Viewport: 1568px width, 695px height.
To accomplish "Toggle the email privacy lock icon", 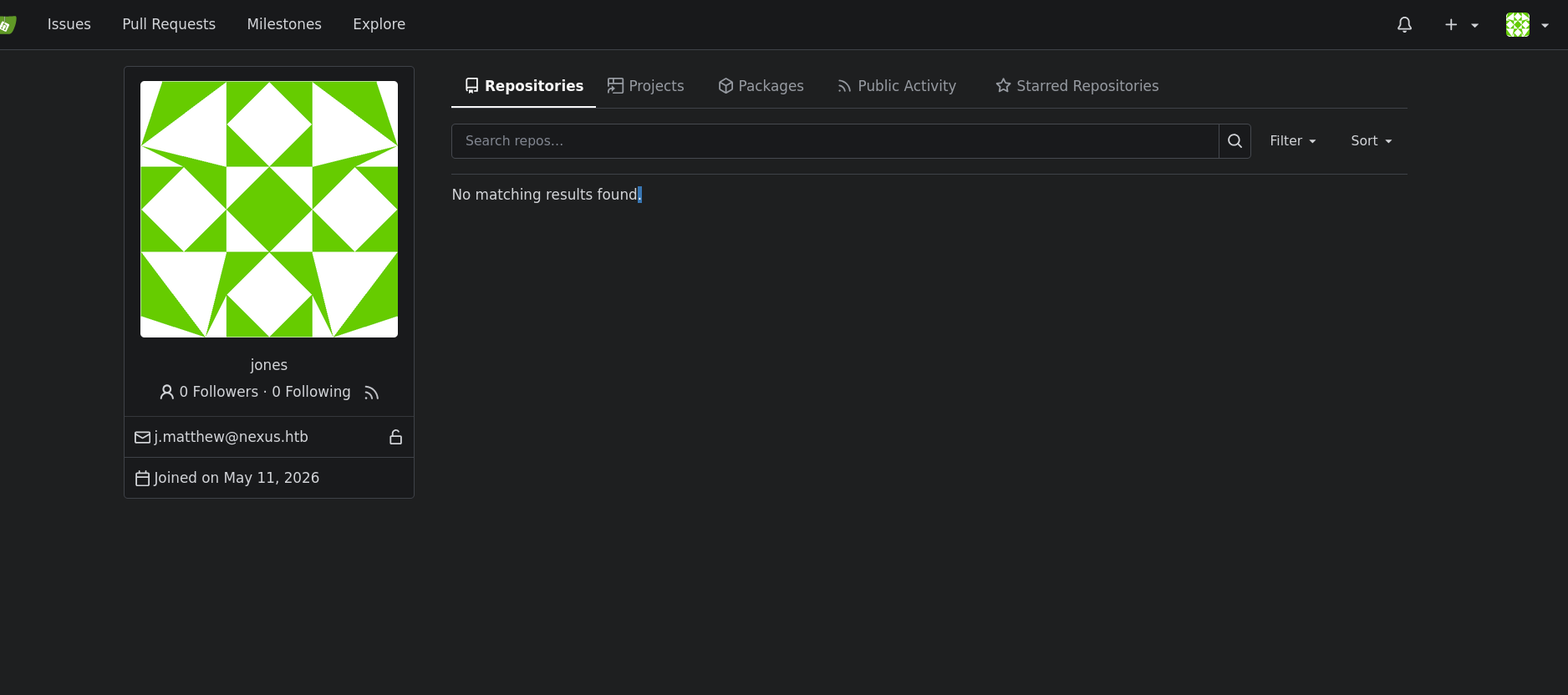I will 395,437.
